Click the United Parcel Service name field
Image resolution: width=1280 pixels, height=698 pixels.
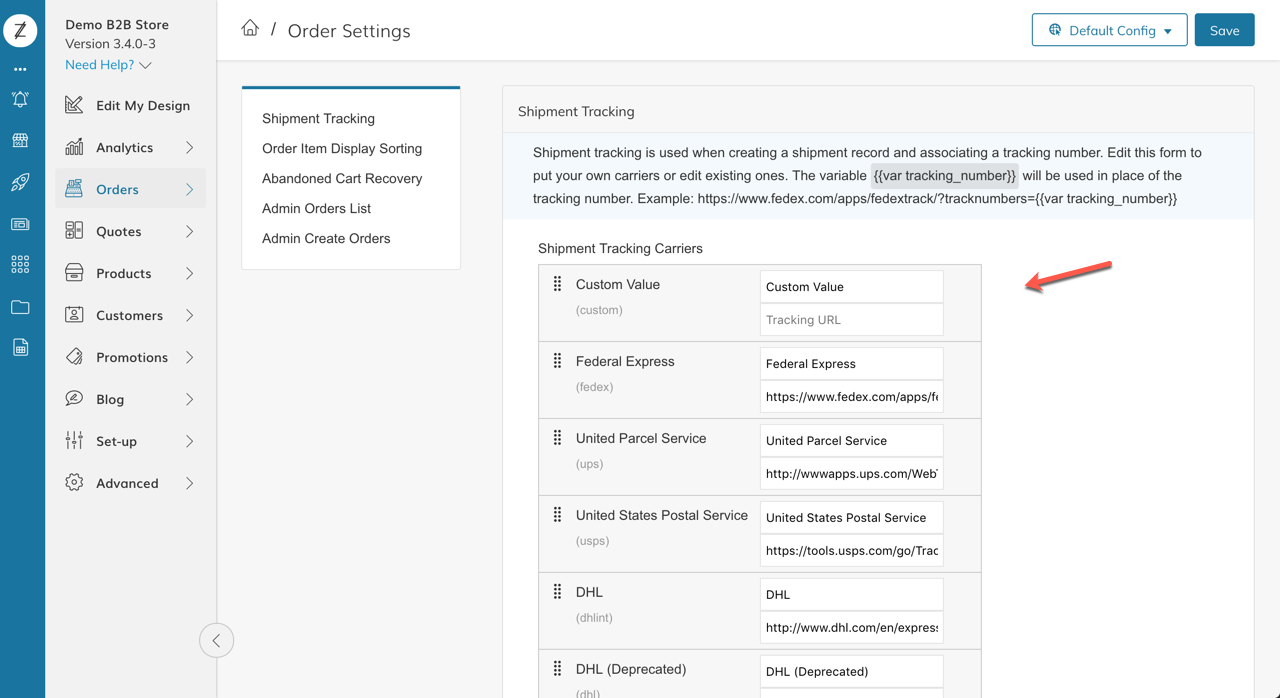pyautogui.click(x=851, y=440)
